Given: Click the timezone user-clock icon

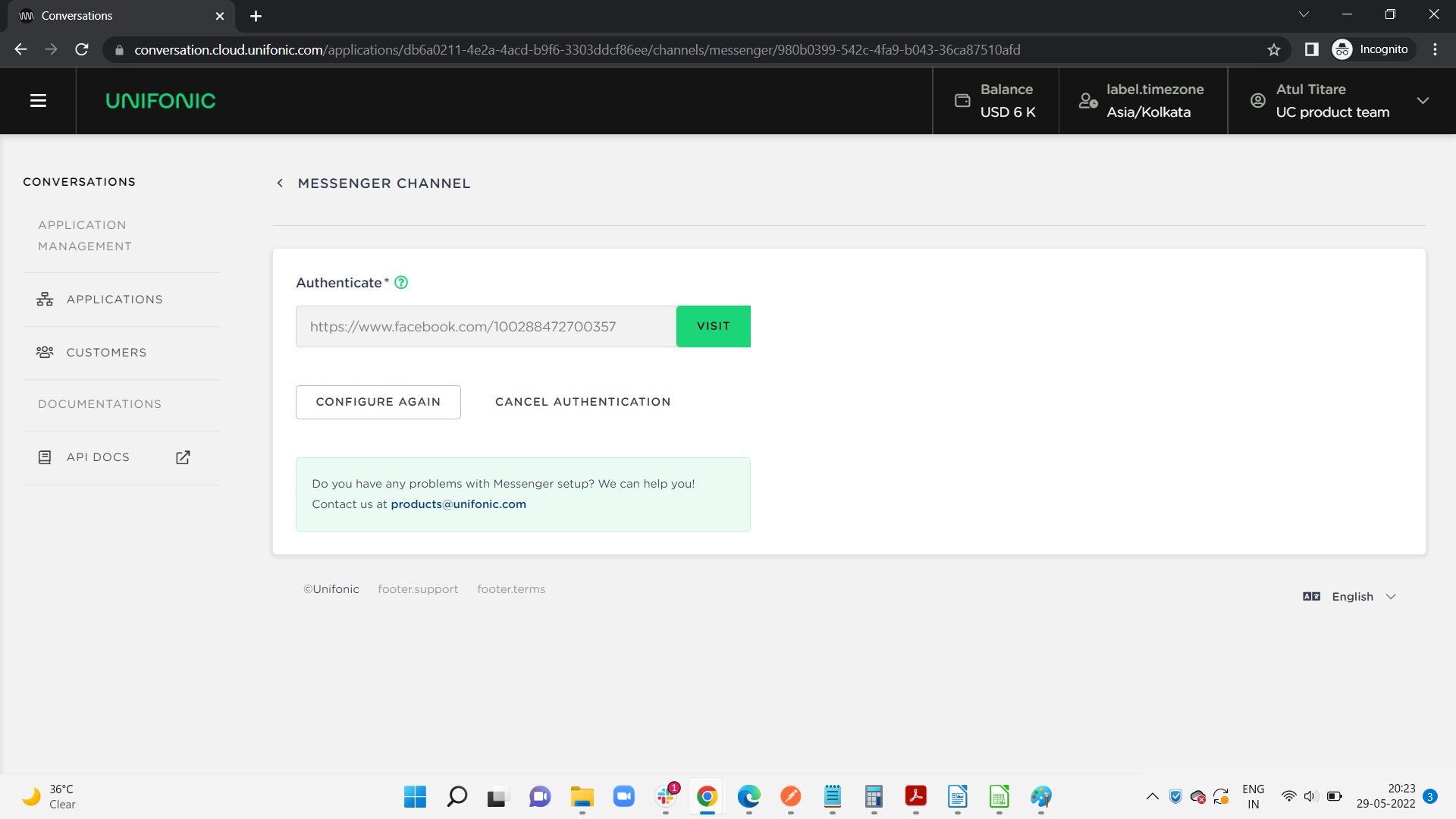Looking at the screenshot, I should click(x=1088, y=101).
